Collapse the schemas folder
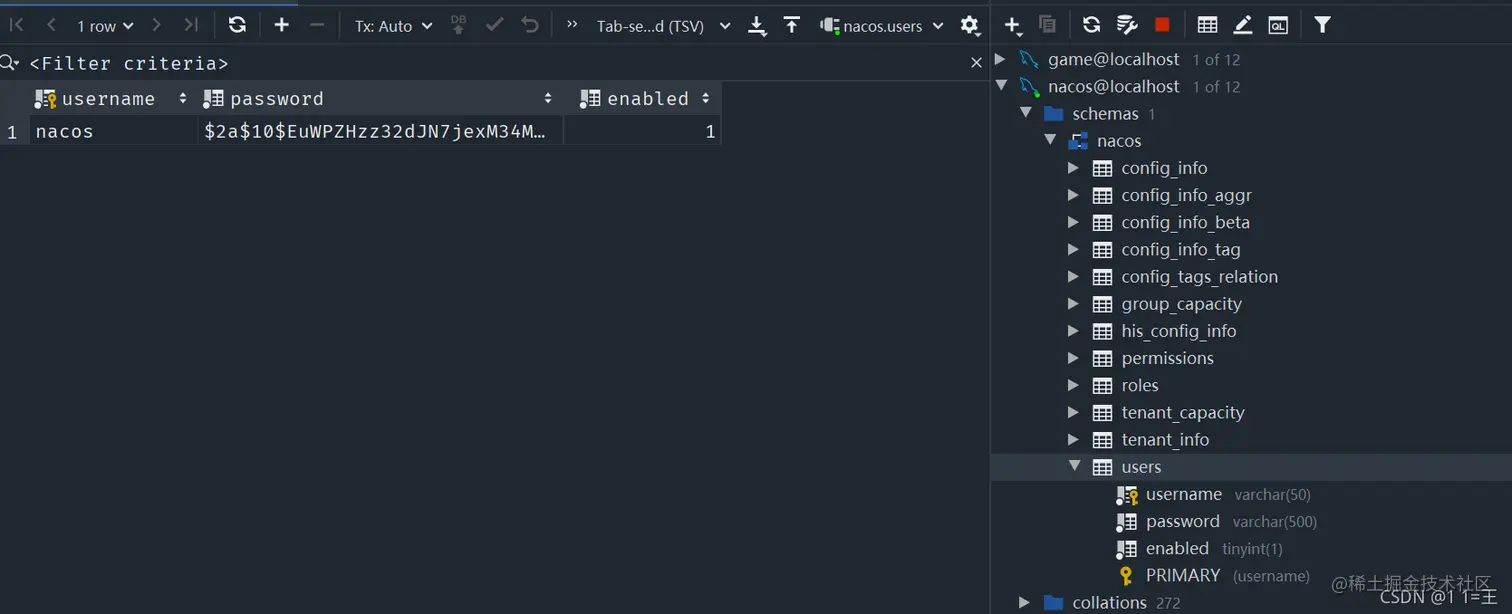This screenshot has width=1512, height=614. click(1025, 113)
